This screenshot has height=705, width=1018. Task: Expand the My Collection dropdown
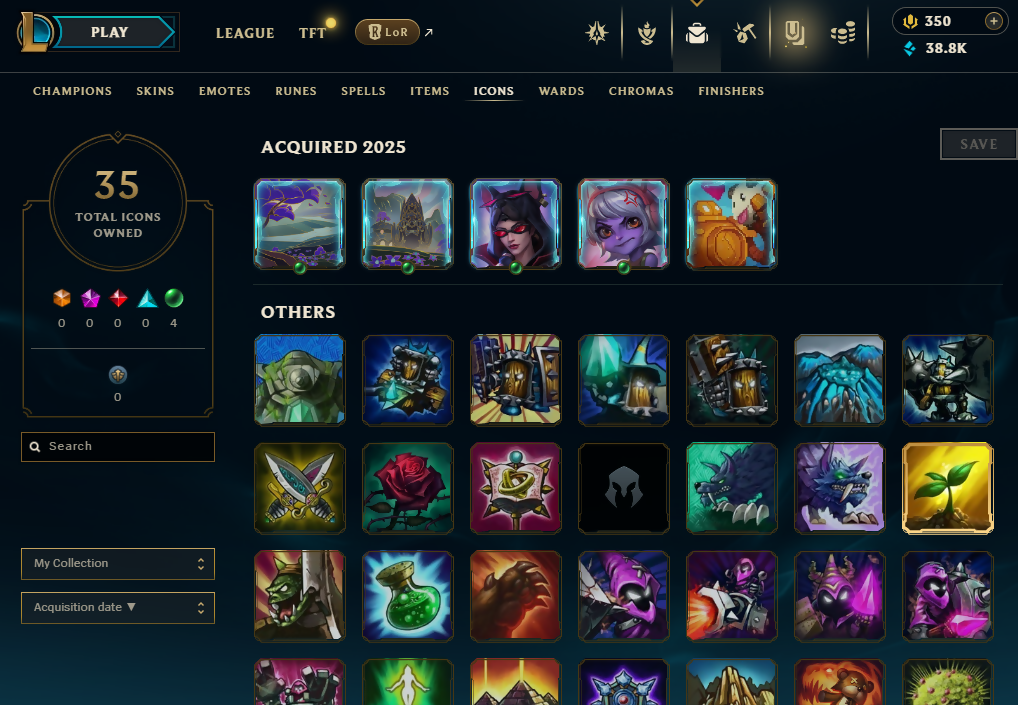coord(118,563)
